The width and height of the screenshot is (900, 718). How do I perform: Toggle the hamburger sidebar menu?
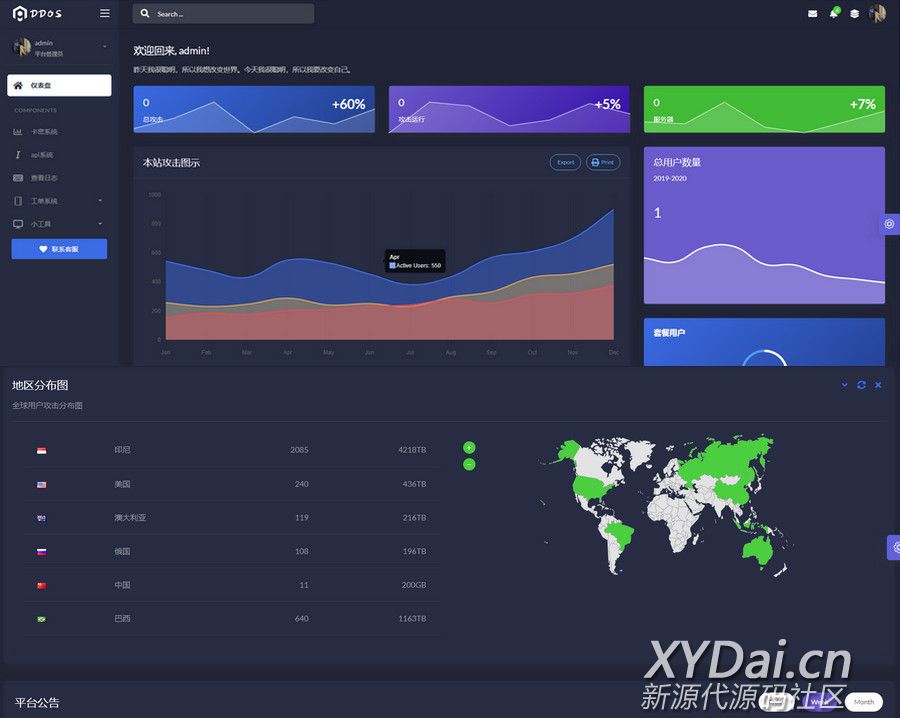(105, 14)
